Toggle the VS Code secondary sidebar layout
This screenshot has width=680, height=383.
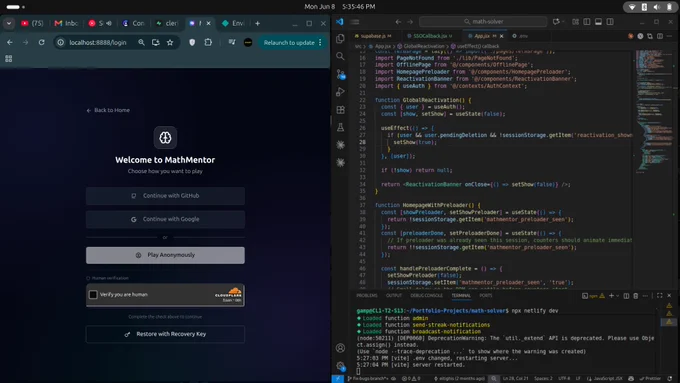[x=610, y=22]
